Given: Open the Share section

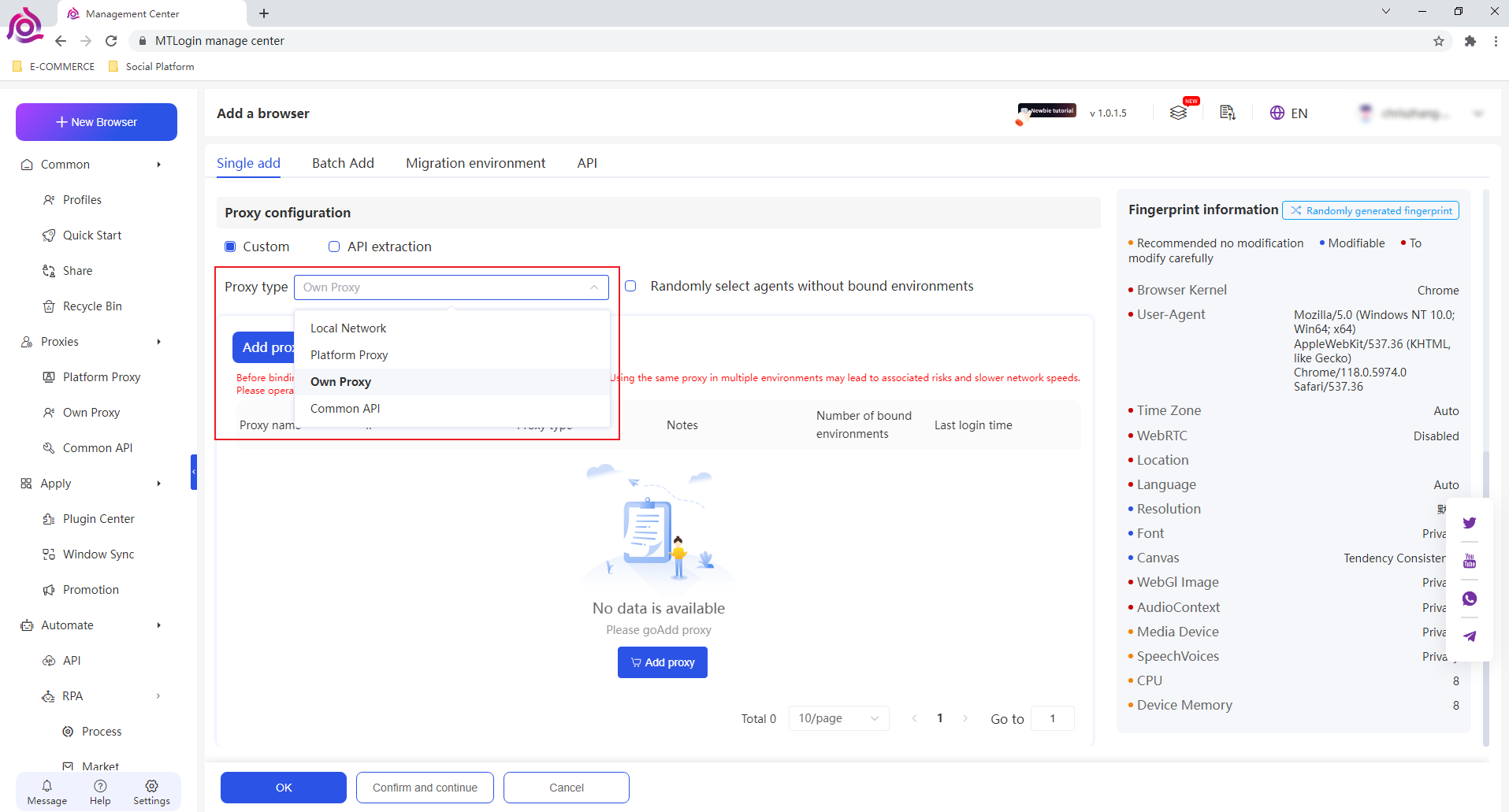Looking at the screenshot, I should (77, 271).
